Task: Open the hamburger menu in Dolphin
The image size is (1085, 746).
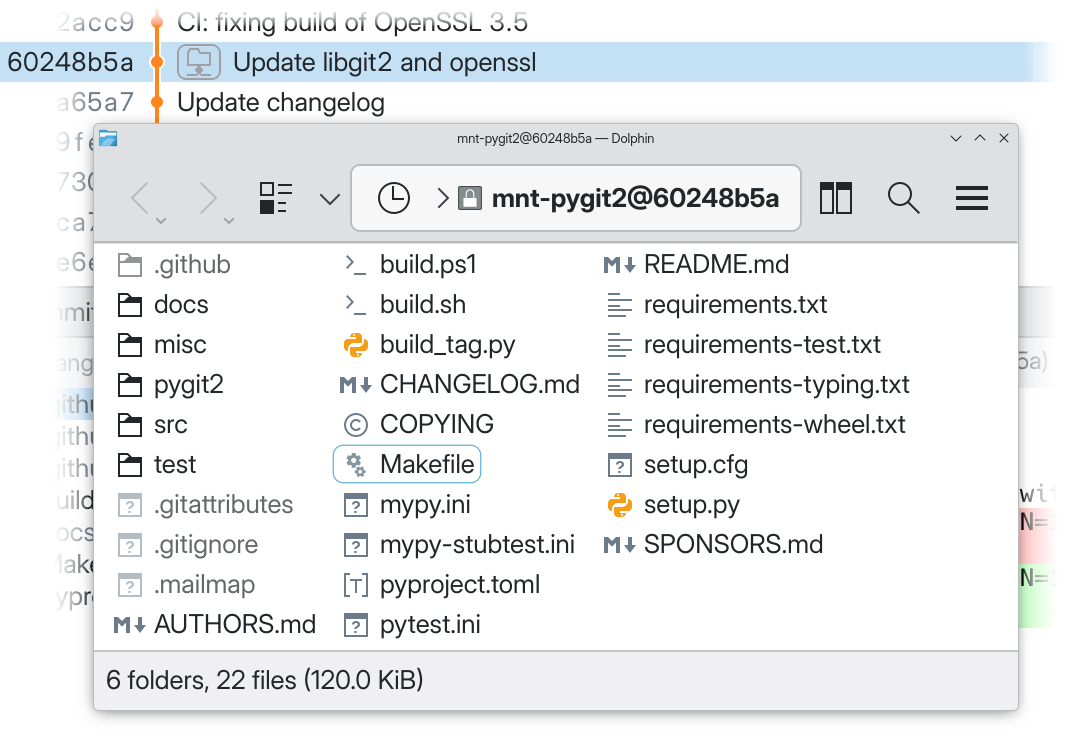Action: point(971,198)
